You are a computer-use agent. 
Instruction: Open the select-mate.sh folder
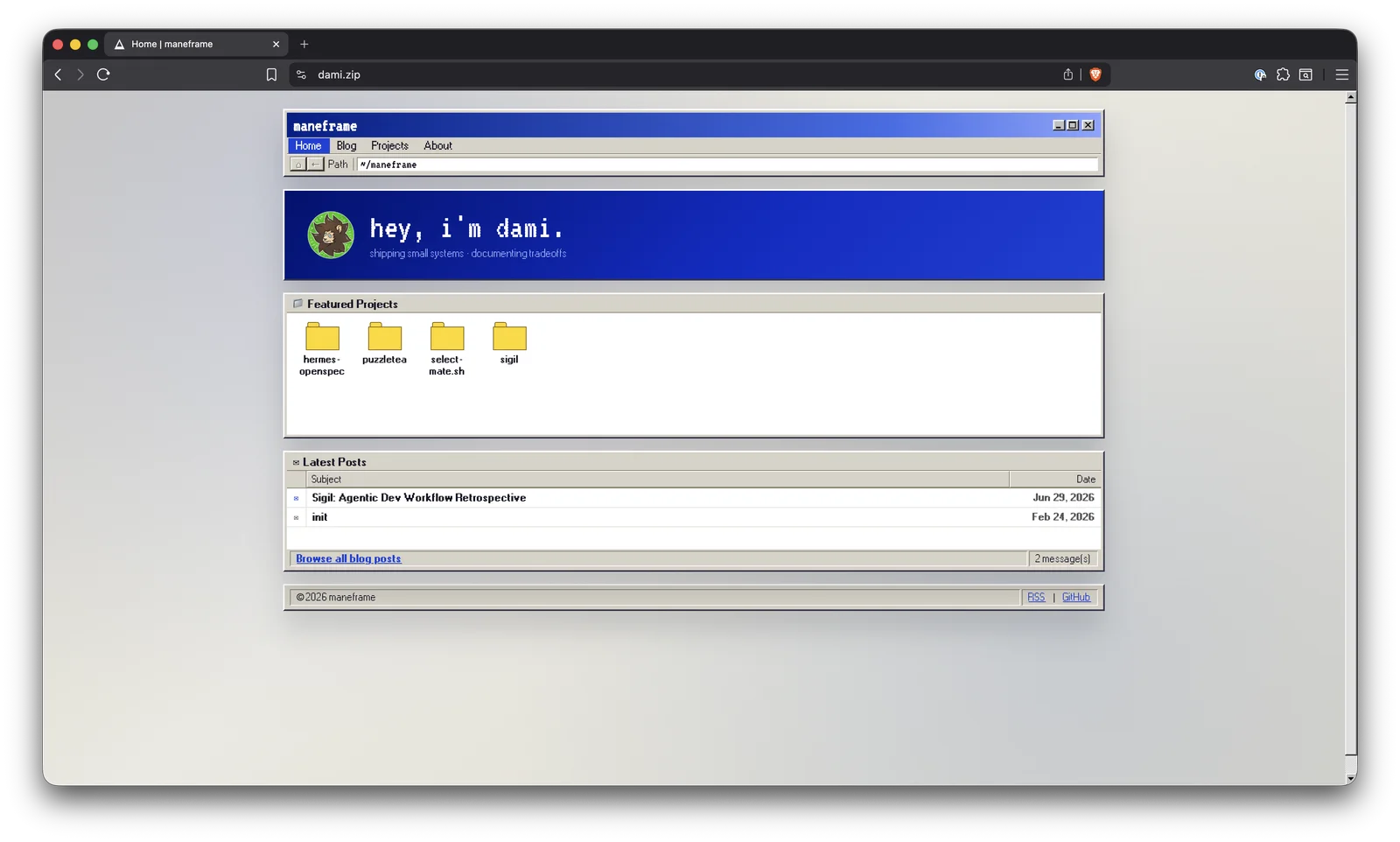pyautogui.click(x=446, y=349)
